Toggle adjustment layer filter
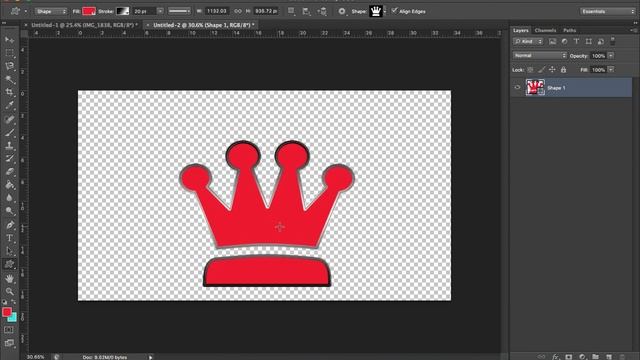The width and height of the screenshot is (640, 360). (564, 41)
